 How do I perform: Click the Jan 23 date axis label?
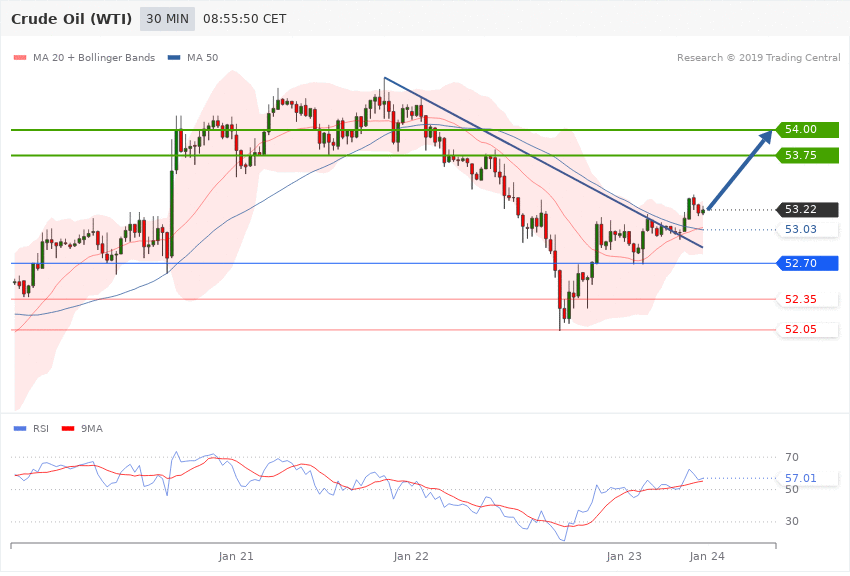point(624,556)
